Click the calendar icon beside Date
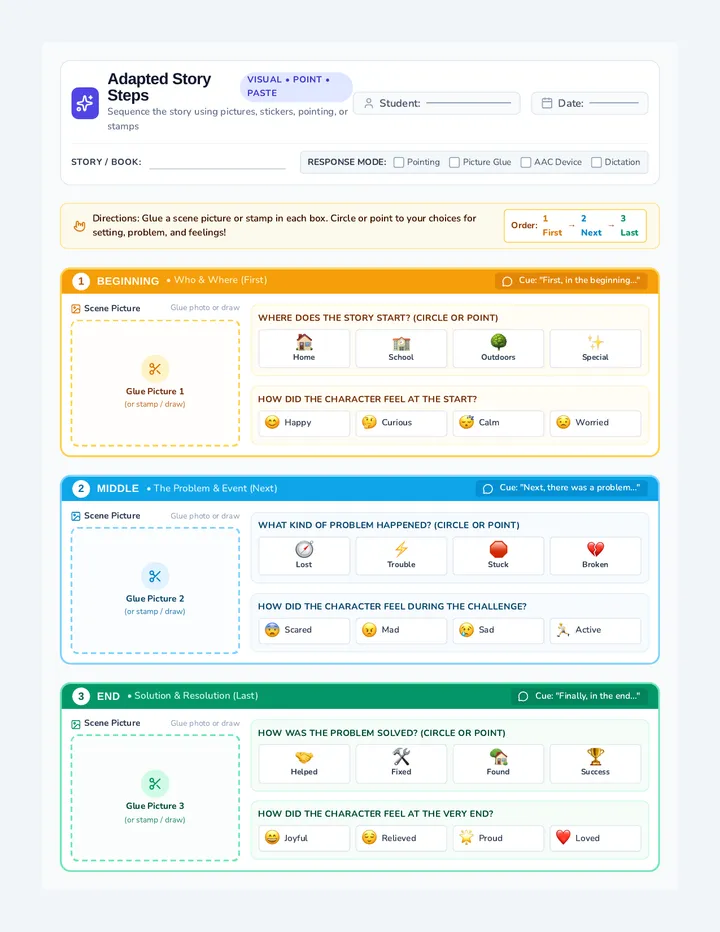This screenshot has width=720, height=932. (x=547, y=103)
